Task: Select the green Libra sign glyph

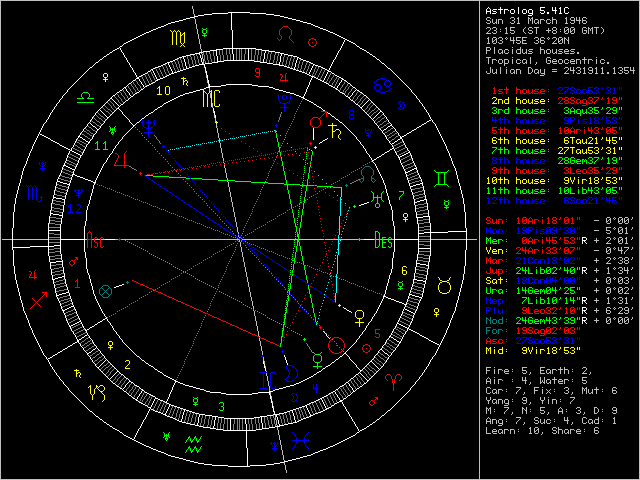Action: point(86,97)
